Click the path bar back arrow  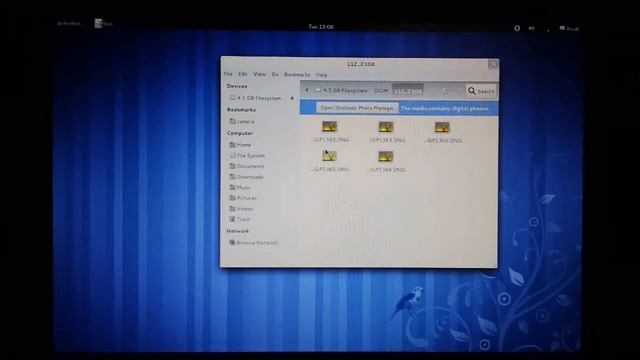click(x=307, y=90)
